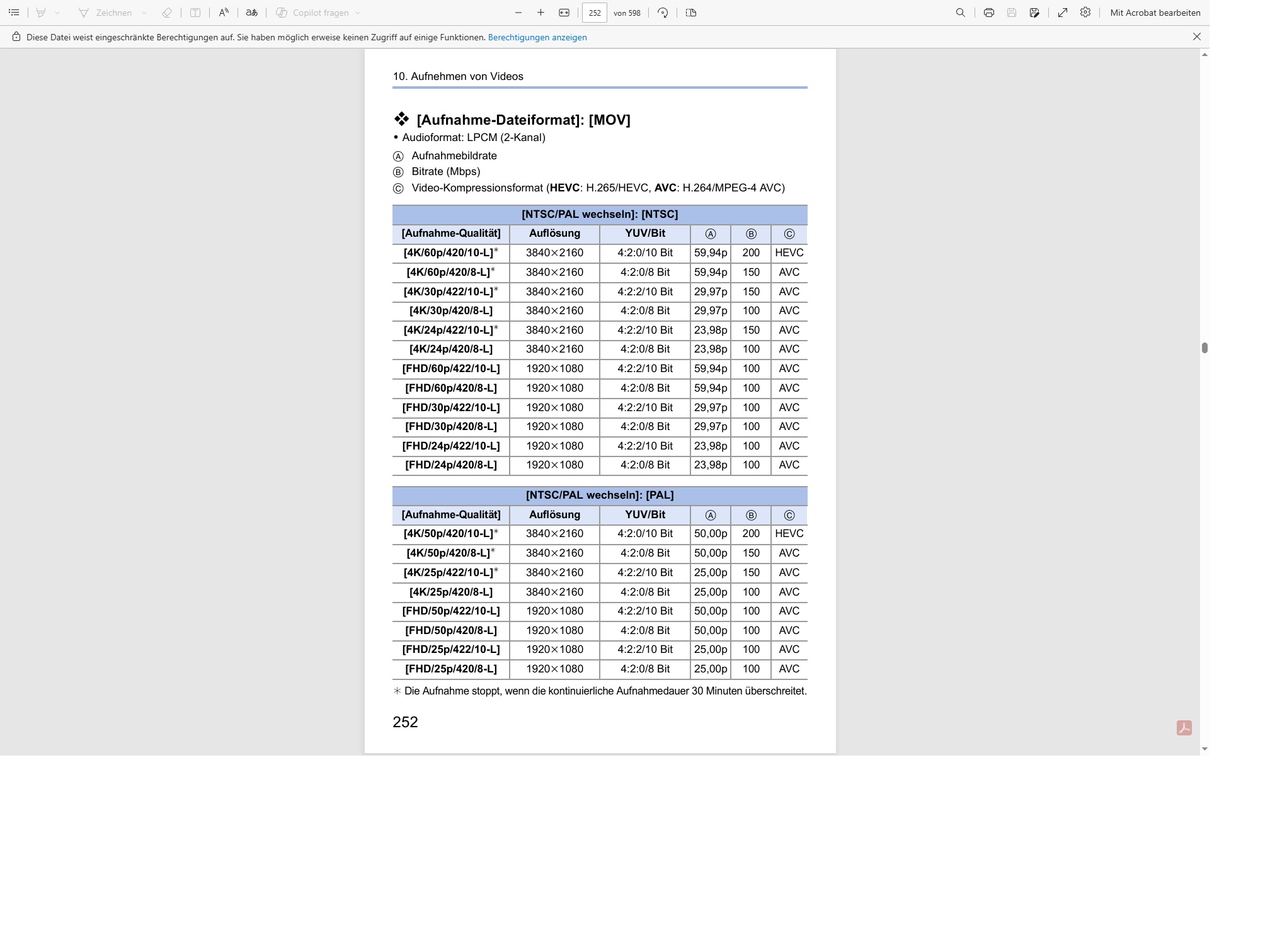This screenshot has height=952, width=1270.
Task: Start the read aloud feature
Action: click(x=224, y=13)
